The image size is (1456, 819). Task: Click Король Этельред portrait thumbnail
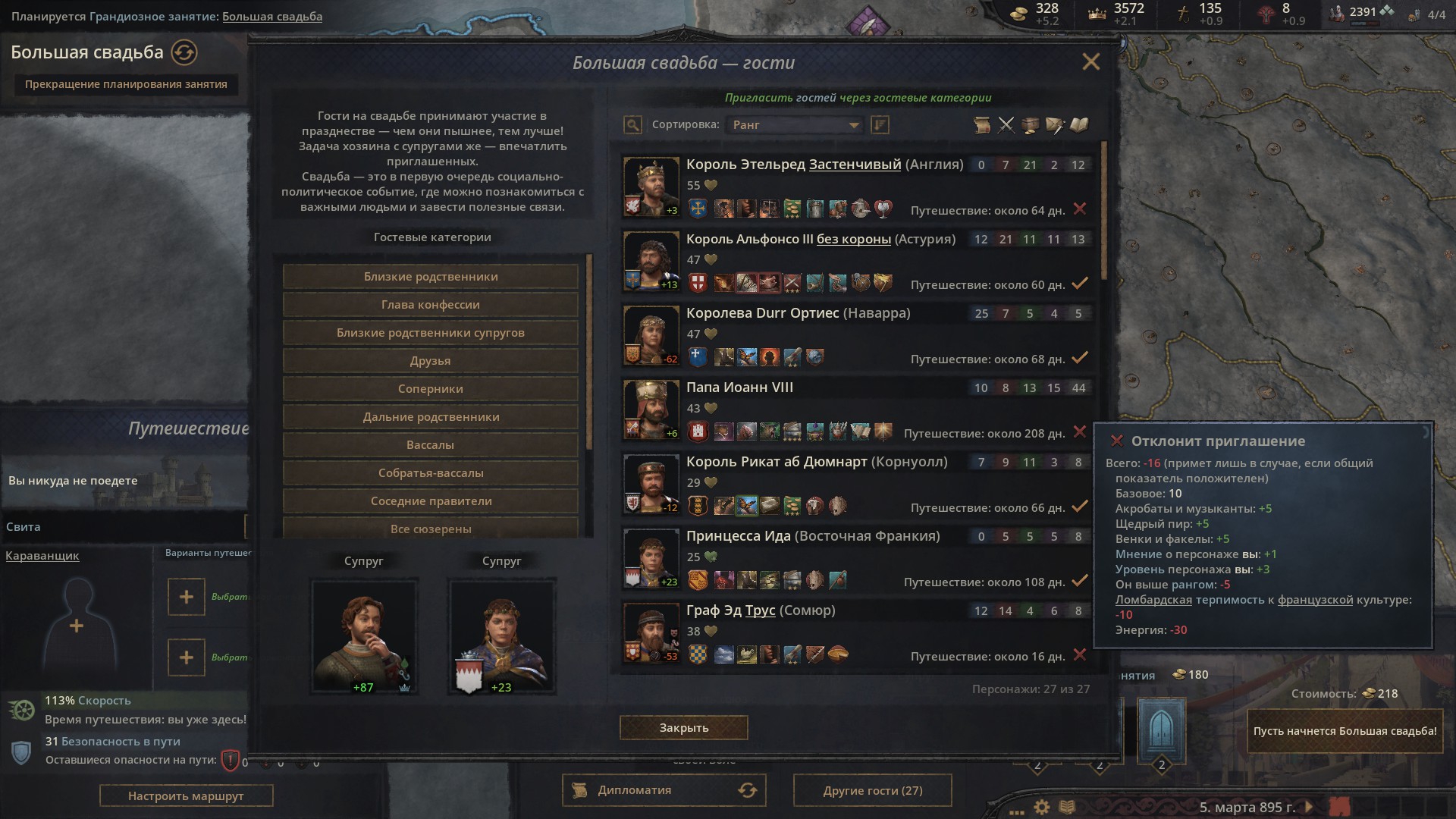(651, 187)
